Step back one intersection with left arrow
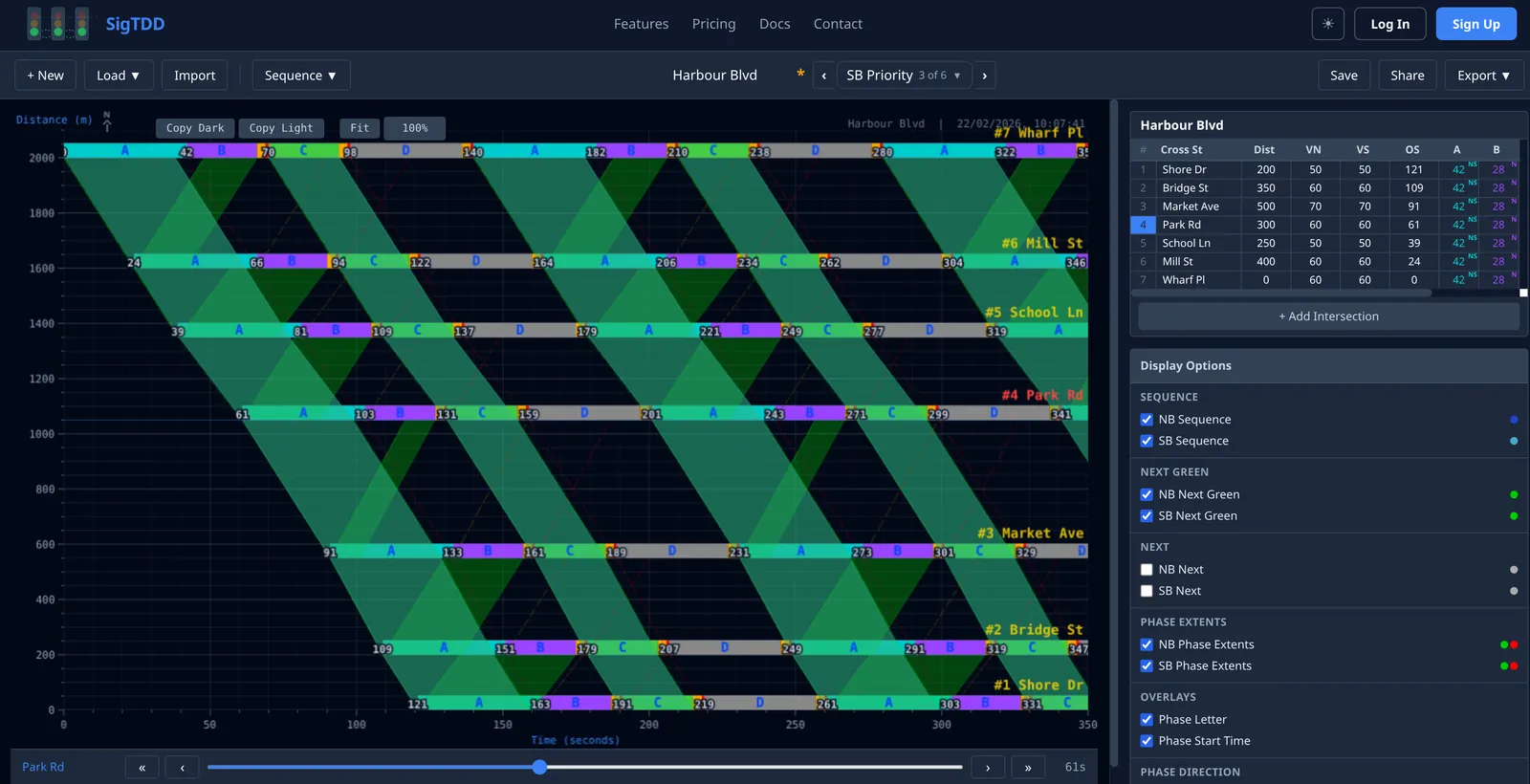Image resolution: width=1530 pixels, height=784 pixels. (x=182, y=767)
